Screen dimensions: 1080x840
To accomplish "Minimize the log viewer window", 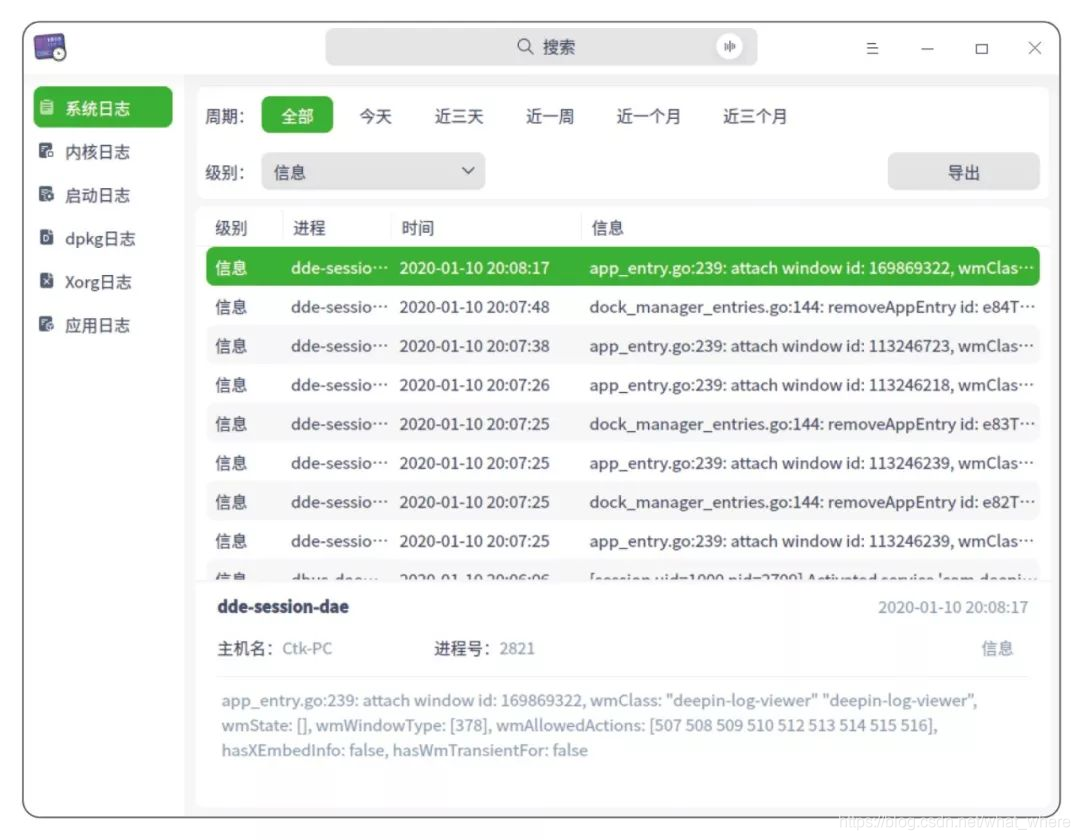I will coord(927,48).
